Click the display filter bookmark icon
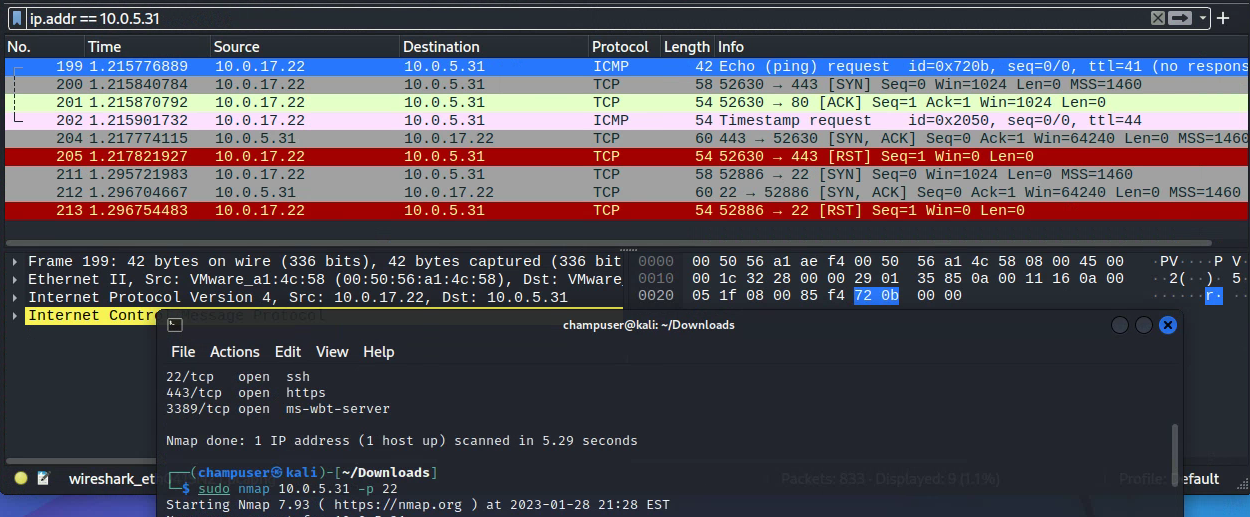 tap(17, 18)
